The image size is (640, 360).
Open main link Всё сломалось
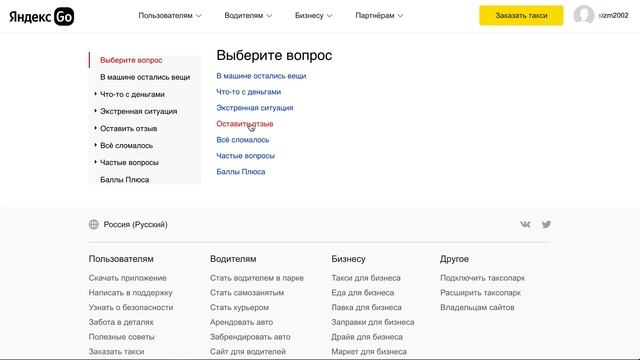point(242,140)
